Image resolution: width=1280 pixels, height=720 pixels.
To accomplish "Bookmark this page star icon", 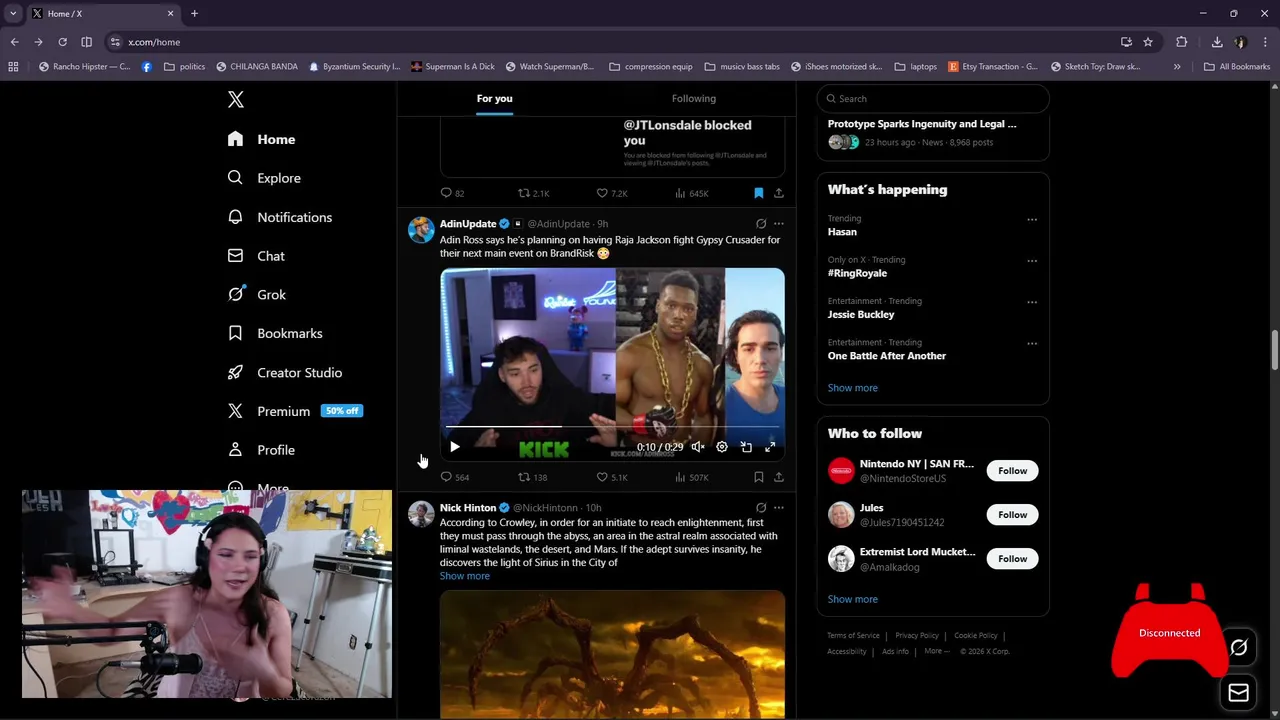I will click(1148, 42).
